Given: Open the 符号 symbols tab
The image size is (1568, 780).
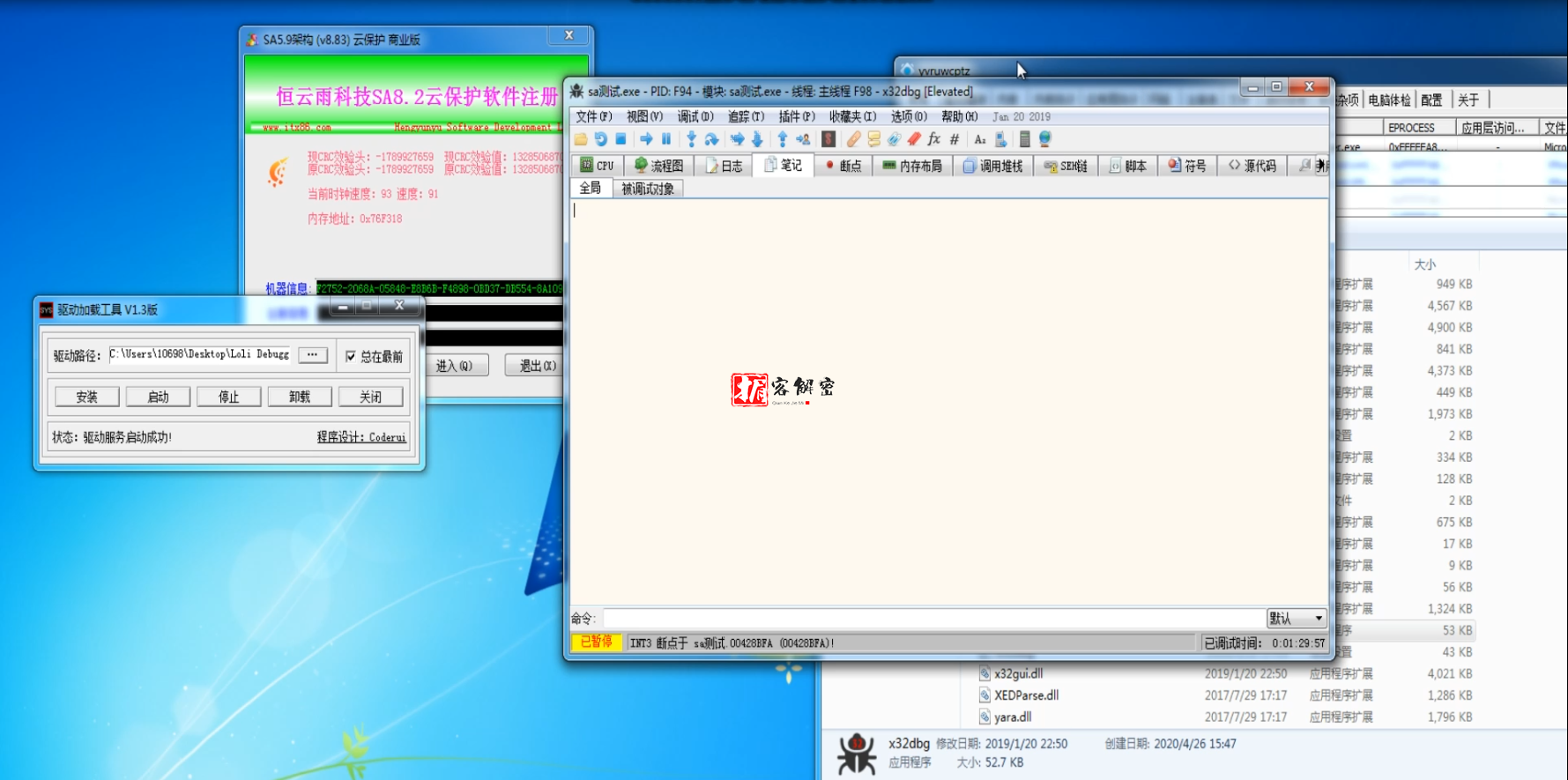Looking at the screenshot, I should point(1187,166).
